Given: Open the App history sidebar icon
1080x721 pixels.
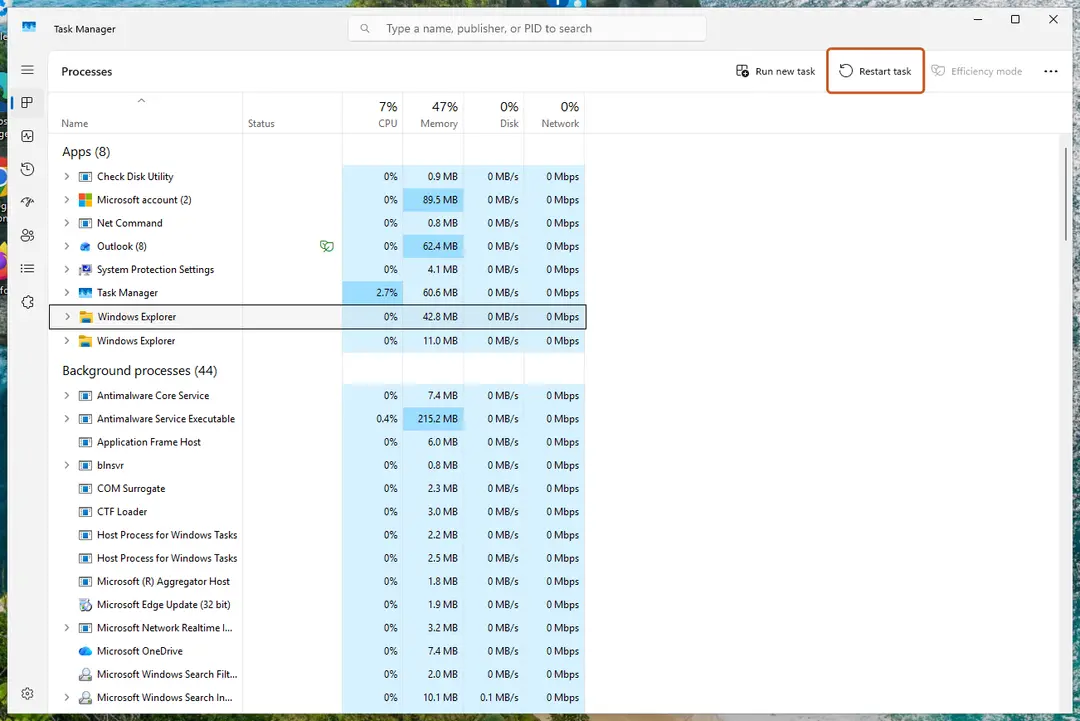Looking at the screenshot, I should [28, 169].
